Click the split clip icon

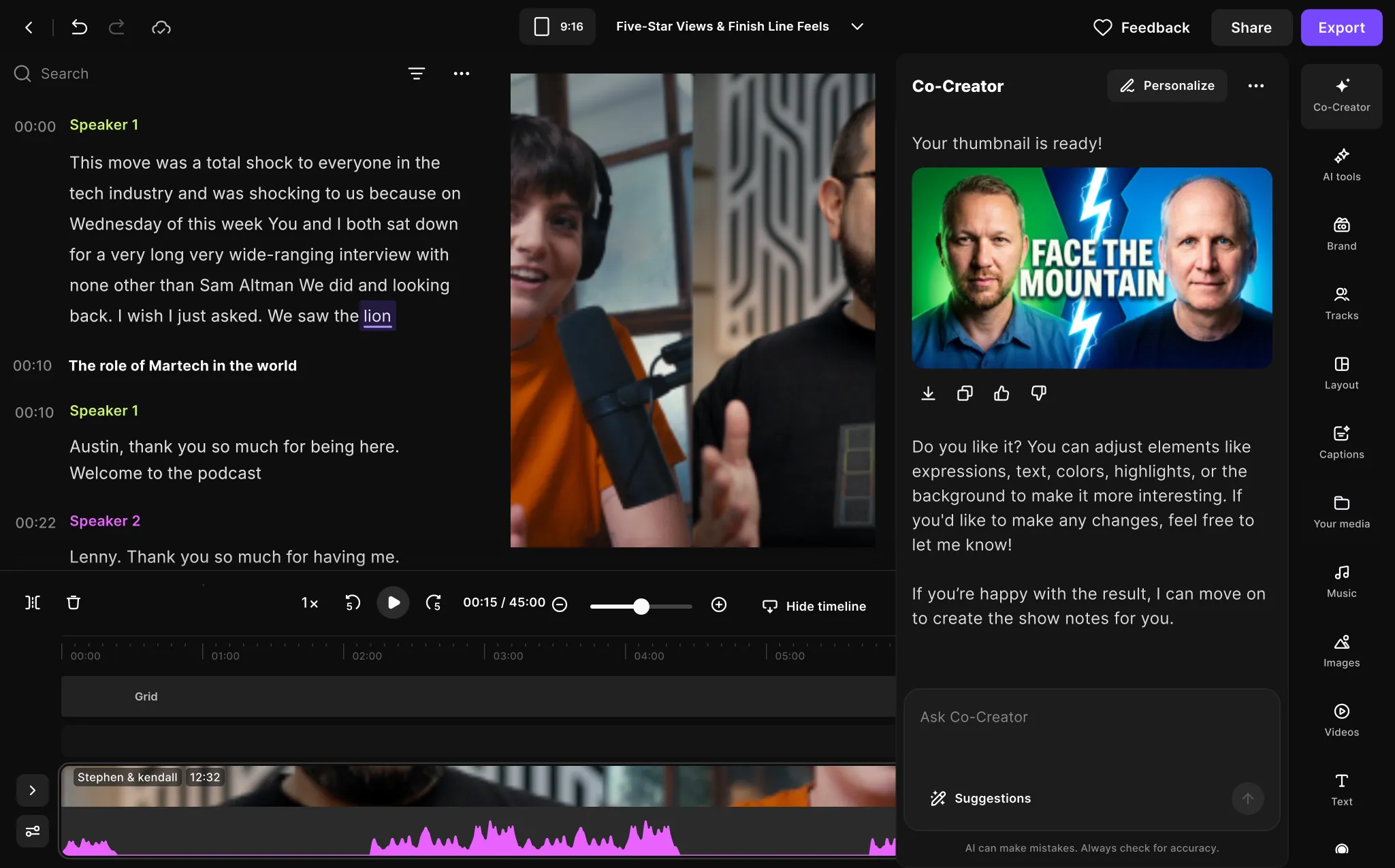pyautogui.click(x=33, y=602)
